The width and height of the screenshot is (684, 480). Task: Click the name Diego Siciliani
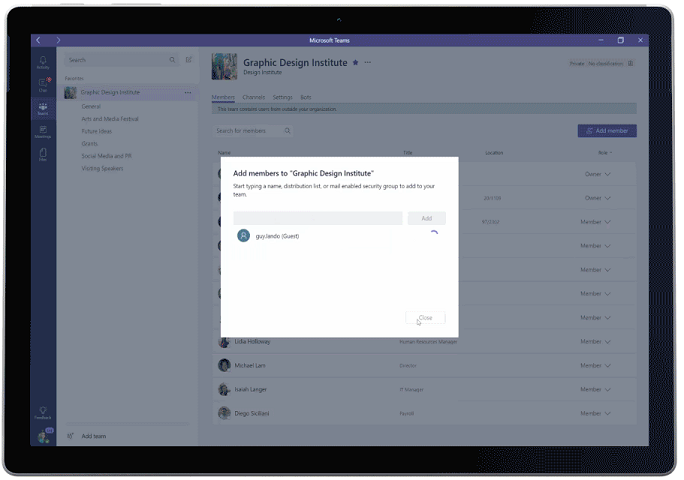tap(252, 413)
